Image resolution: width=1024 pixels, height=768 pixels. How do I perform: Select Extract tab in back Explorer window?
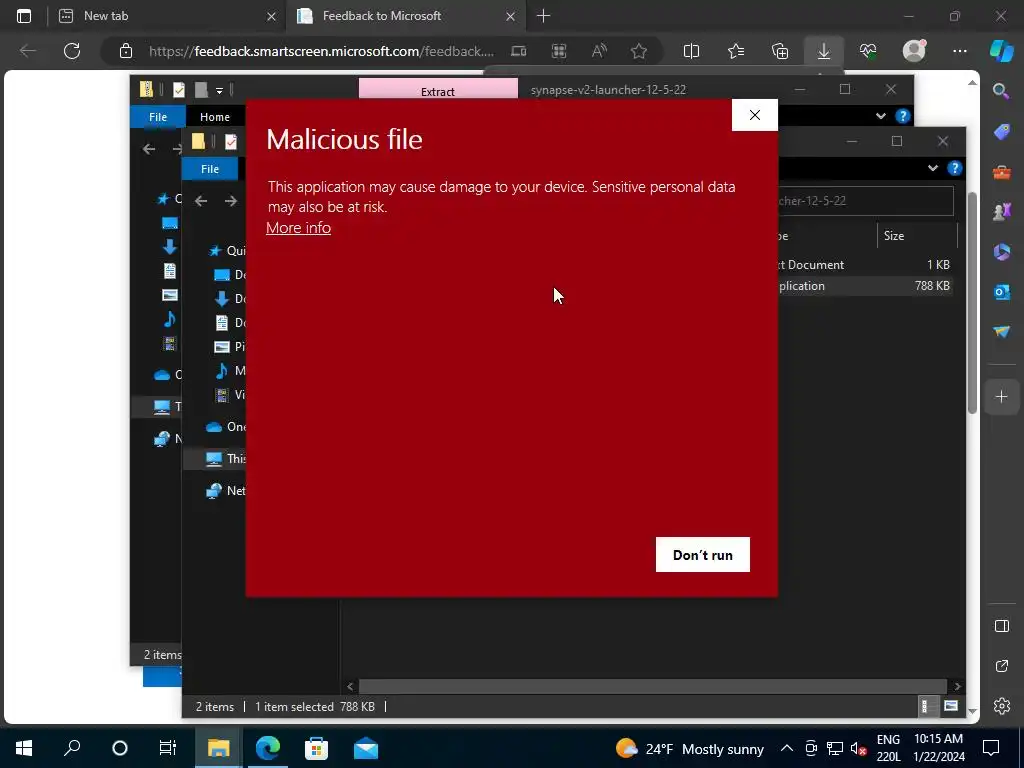438,91
